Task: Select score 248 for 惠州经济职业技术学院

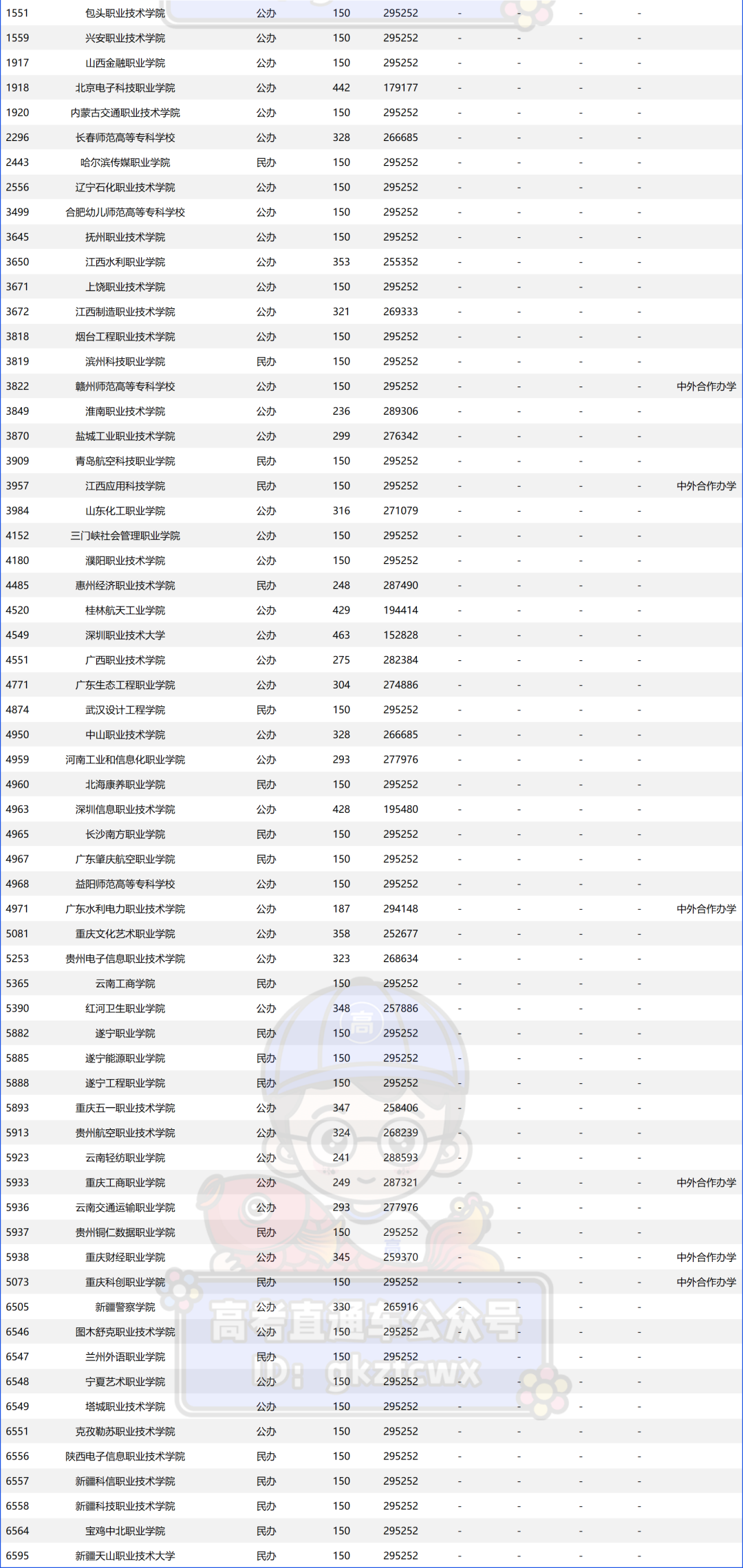Action: tap(341, 585)
